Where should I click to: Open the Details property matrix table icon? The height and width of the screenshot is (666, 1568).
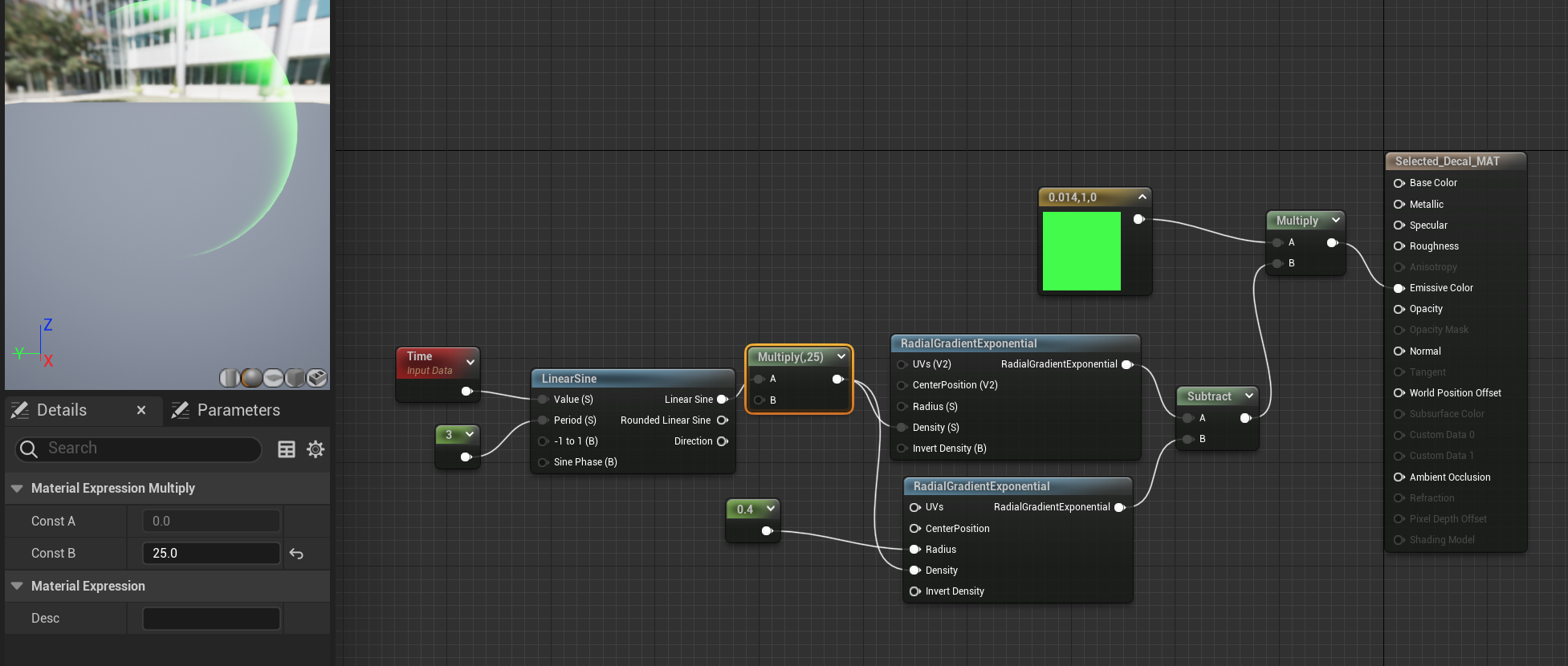point(287,449)
